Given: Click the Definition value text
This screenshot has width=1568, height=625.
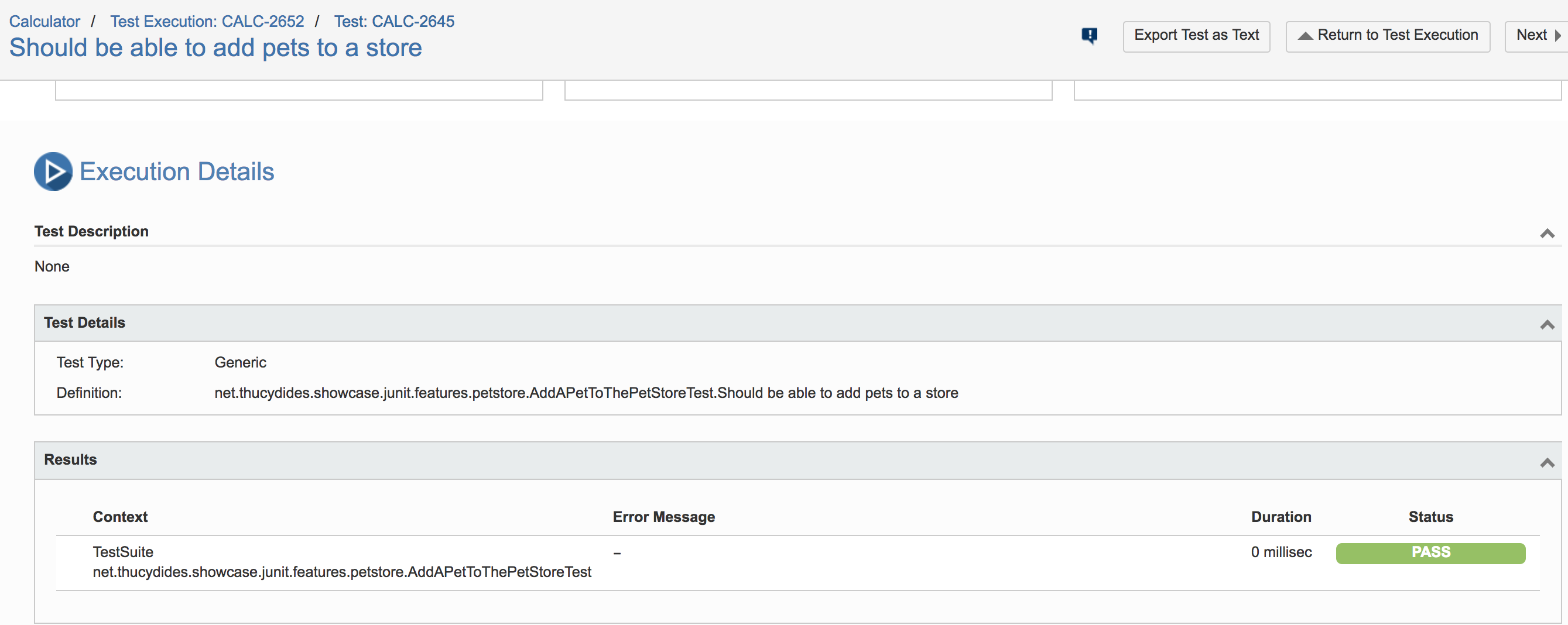Looking at the screenshot, I should pos(586,393).
